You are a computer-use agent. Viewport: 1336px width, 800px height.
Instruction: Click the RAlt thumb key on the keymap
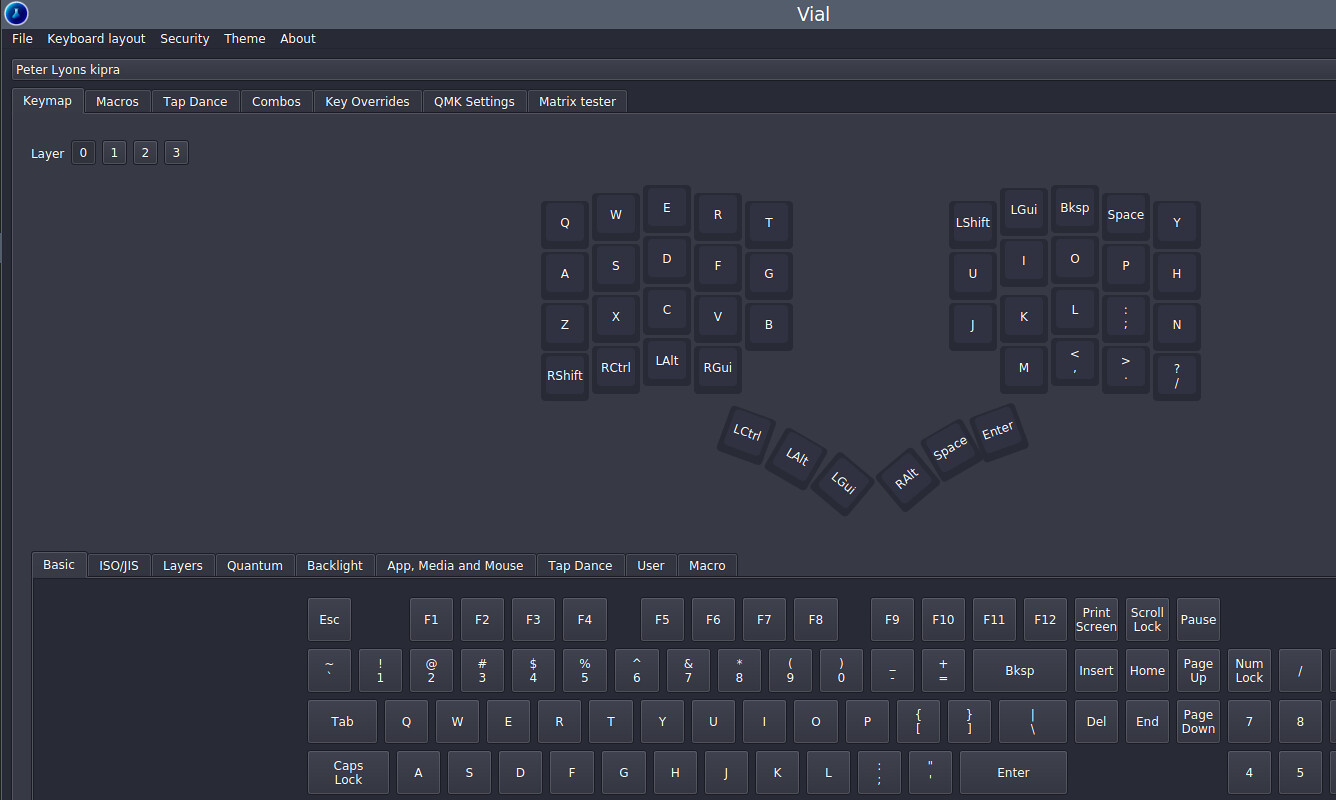[907, 480]
